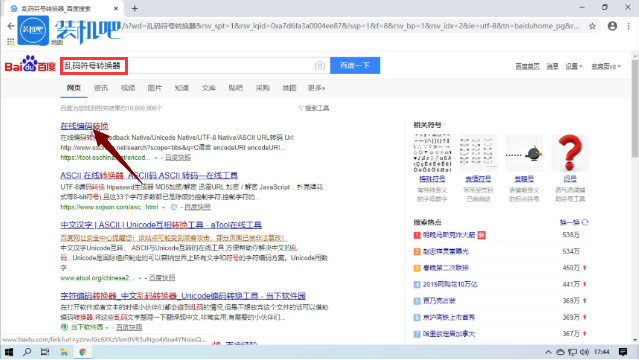The image size is (639, 360).
Task: Click the camera image search icon
Action: 320,66
